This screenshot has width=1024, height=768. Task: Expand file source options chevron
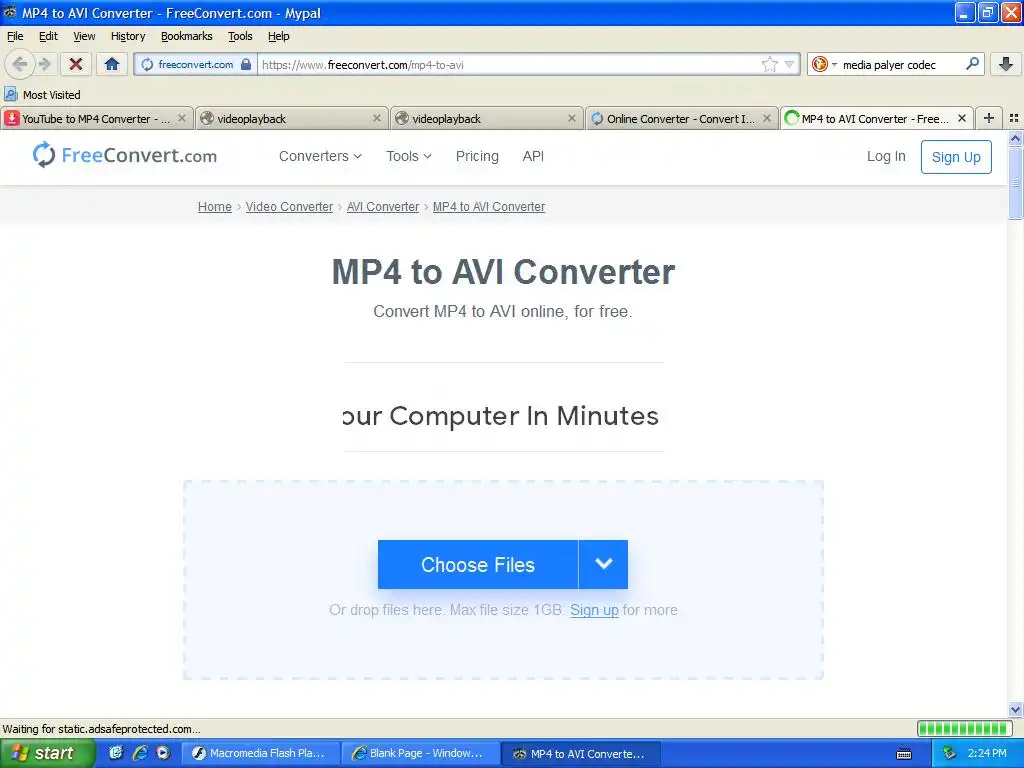coord(603,564)
